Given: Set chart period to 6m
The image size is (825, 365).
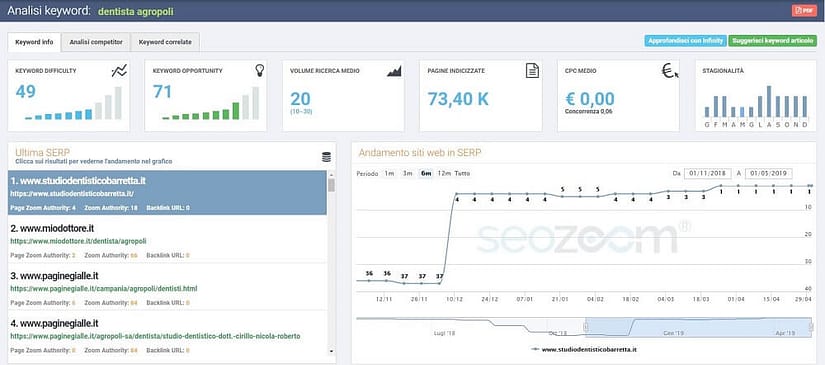Looking at the screenshot, I should click(x=425, y=173).
